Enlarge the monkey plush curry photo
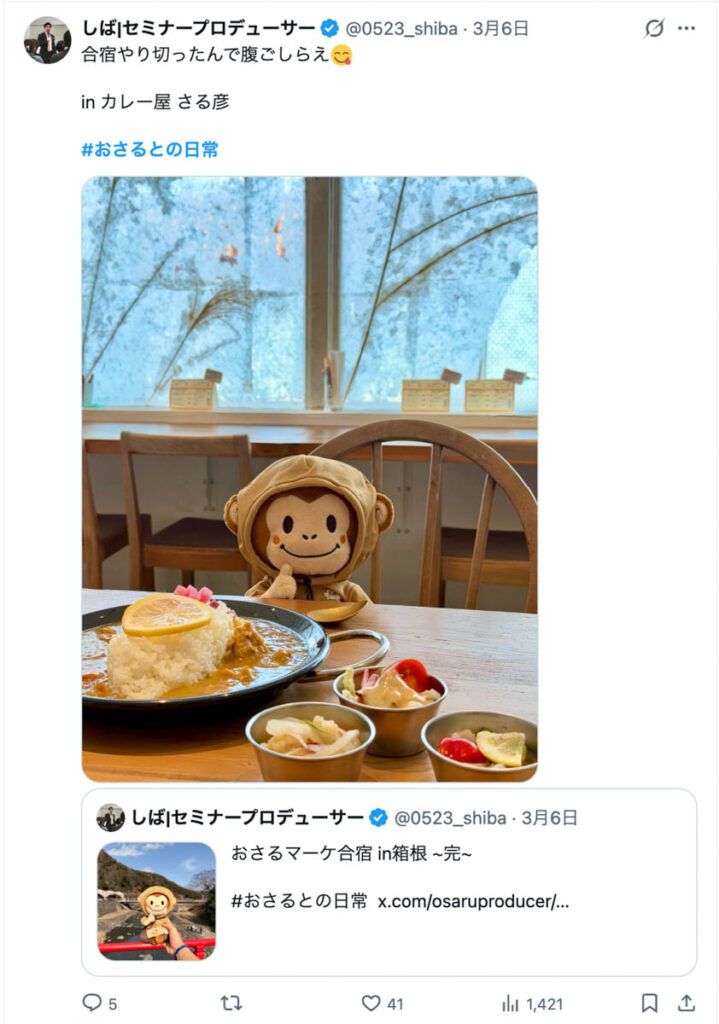The image size is (719, 1024). (x=310, y=479)
